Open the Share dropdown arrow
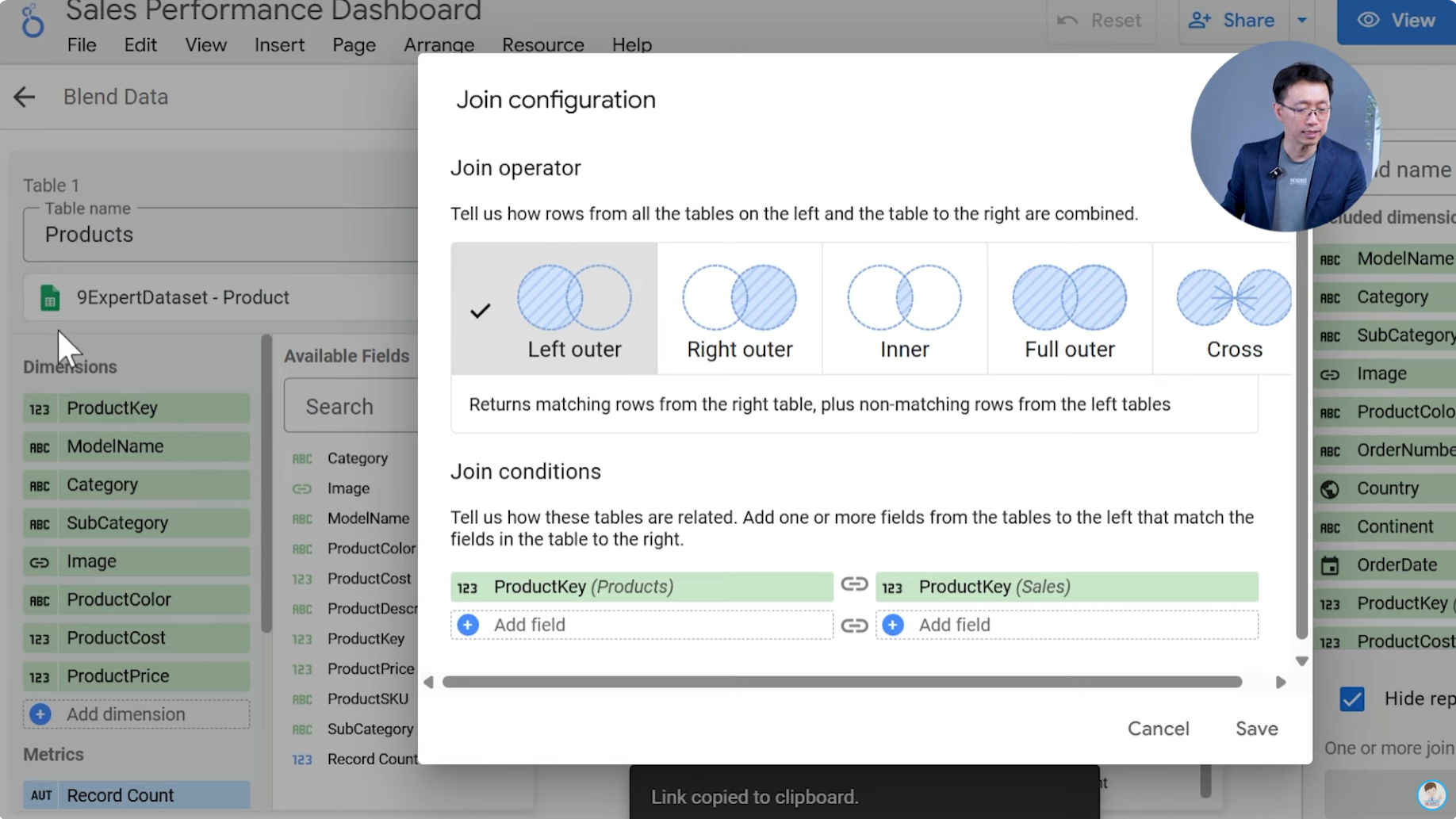 [1302, 21]
